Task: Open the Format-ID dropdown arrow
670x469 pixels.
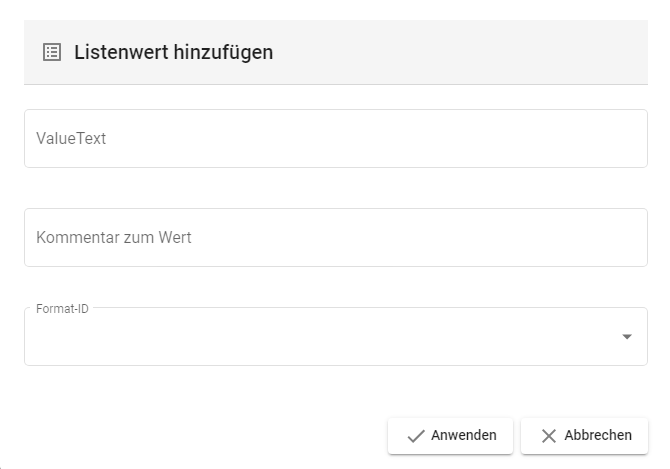Action: pyautogui.click(x=627, y=337)
